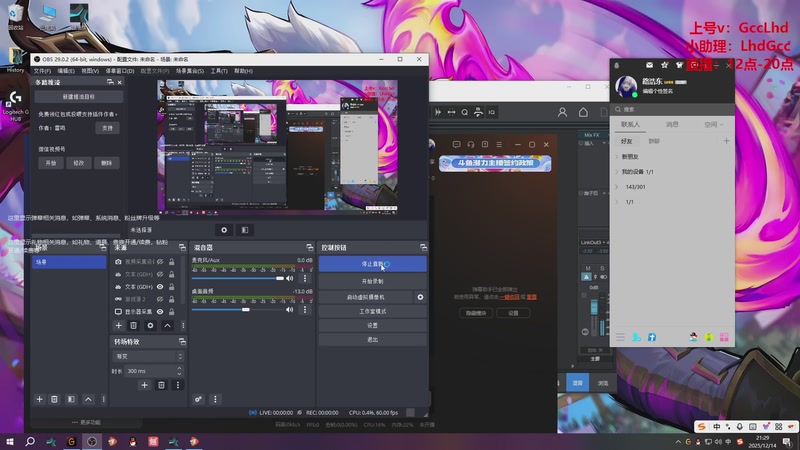
Task: Toggle M mute button in background mixer
Action: tap(588, 268)
